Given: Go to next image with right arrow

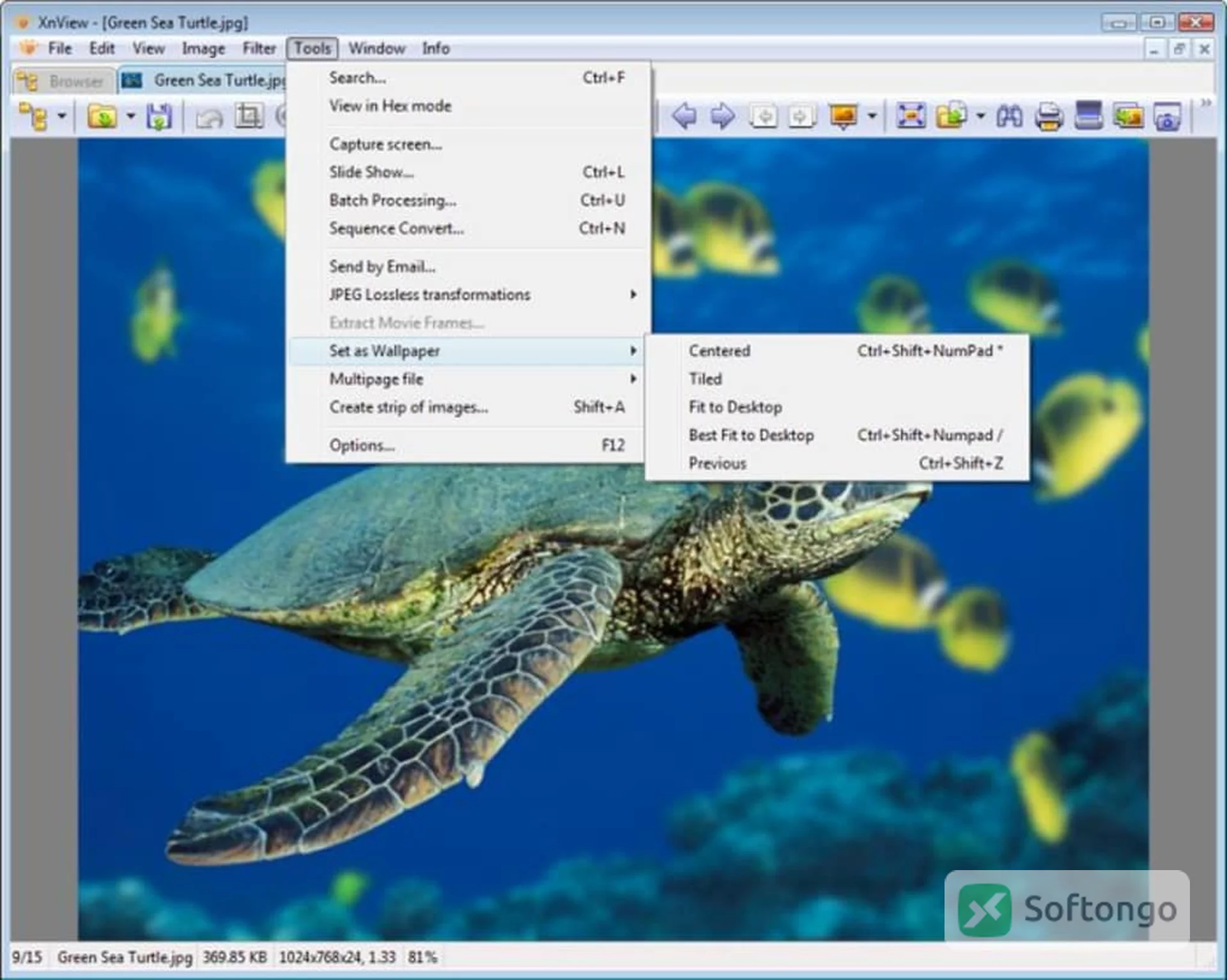Looking at the screenshot, I should (723, 116).
